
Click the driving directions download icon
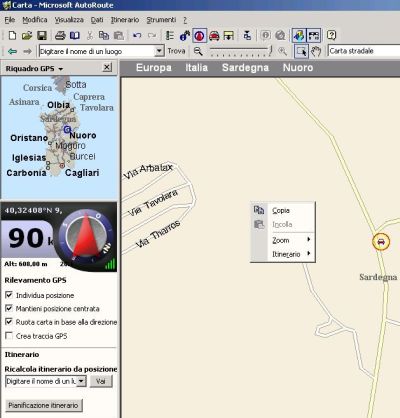point(229,35)
